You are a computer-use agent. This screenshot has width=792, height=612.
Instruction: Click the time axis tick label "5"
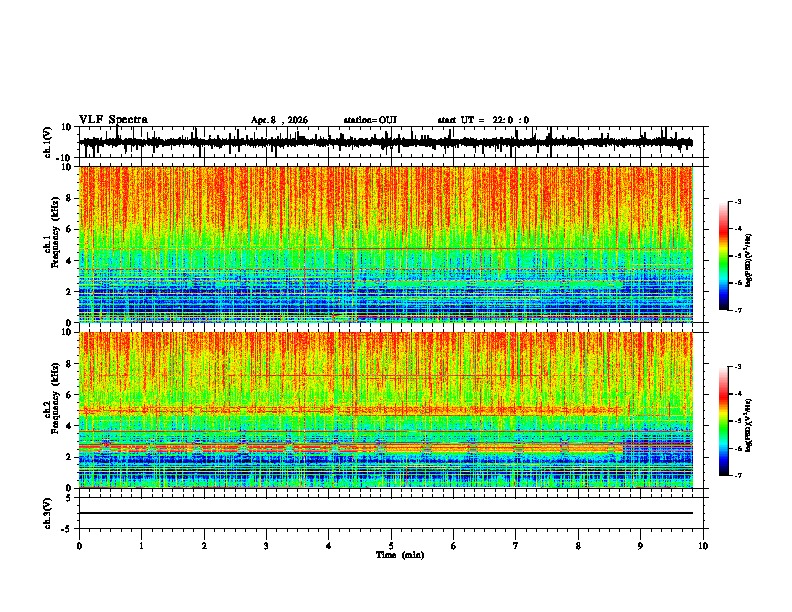[391, 546]
